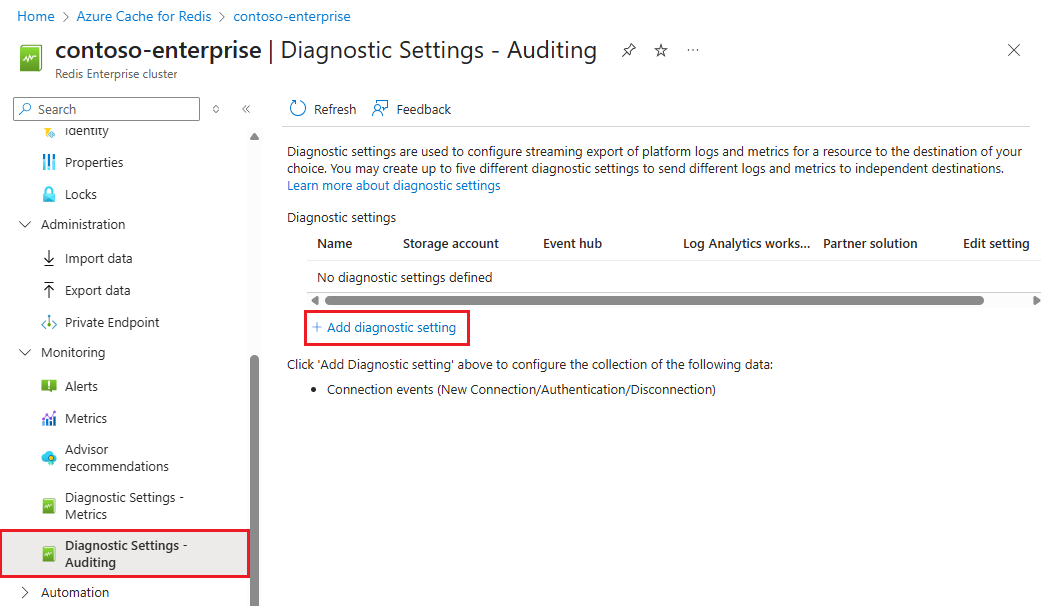Screen dimensions: 1041x606
Task: Click the Refresh icon
Action: (x=298, y=108)
